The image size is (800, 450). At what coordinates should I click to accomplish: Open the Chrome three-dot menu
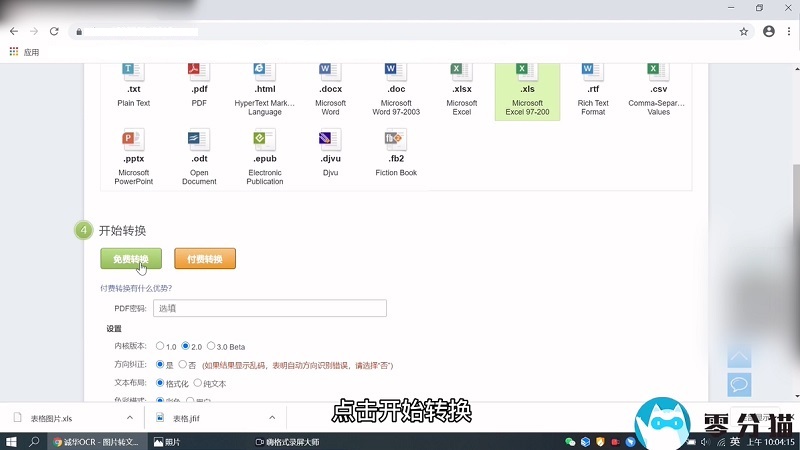pos(787,31)
